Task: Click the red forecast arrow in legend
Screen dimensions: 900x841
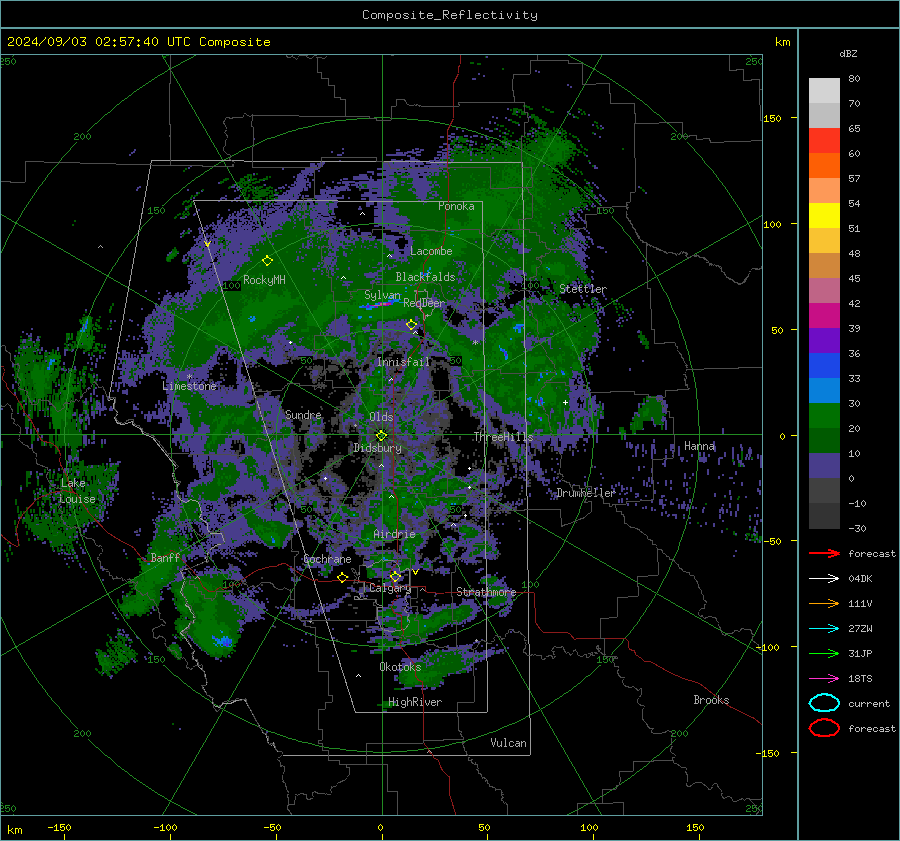Action: 824,553
